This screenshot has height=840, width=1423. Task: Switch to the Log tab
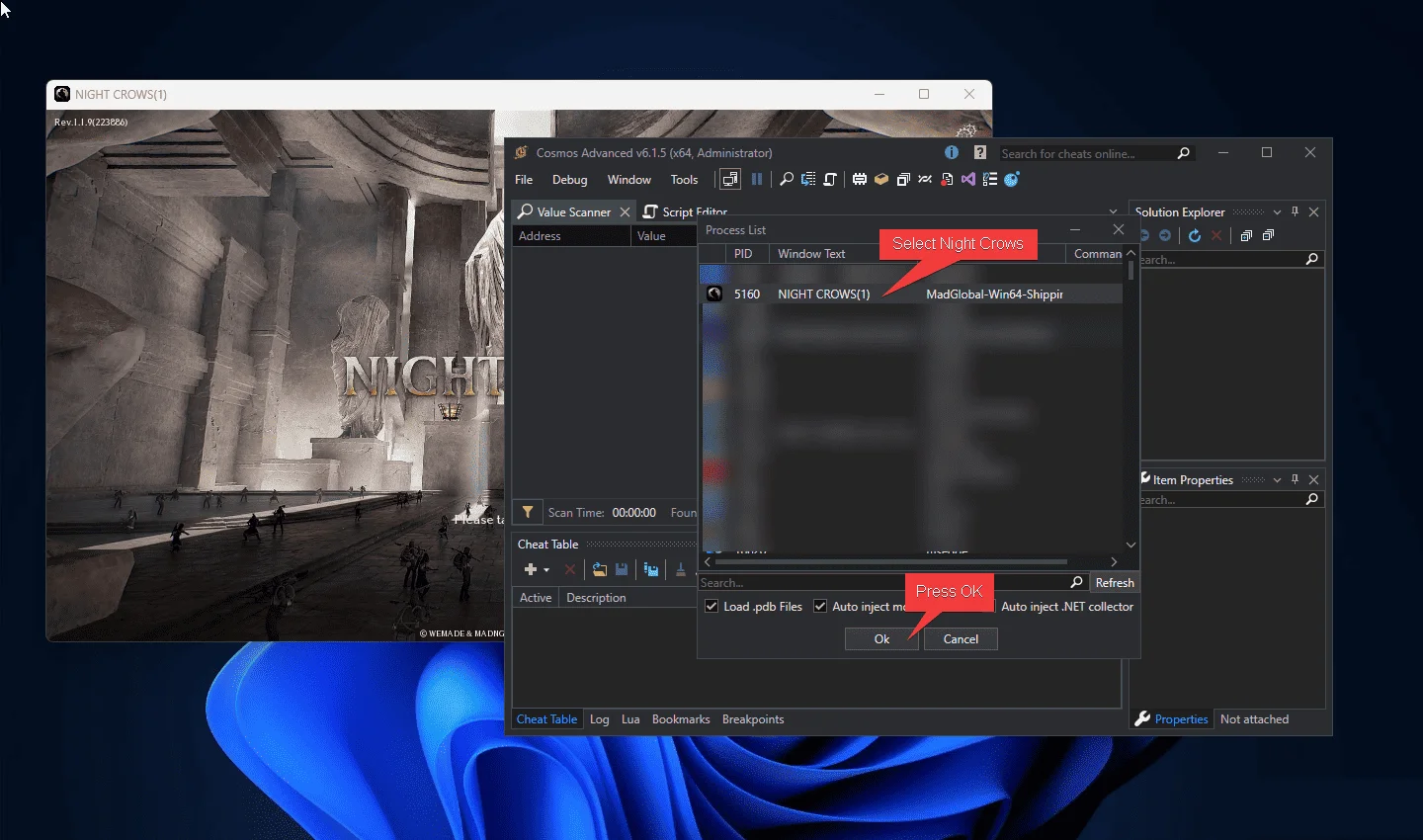point(599,718)
